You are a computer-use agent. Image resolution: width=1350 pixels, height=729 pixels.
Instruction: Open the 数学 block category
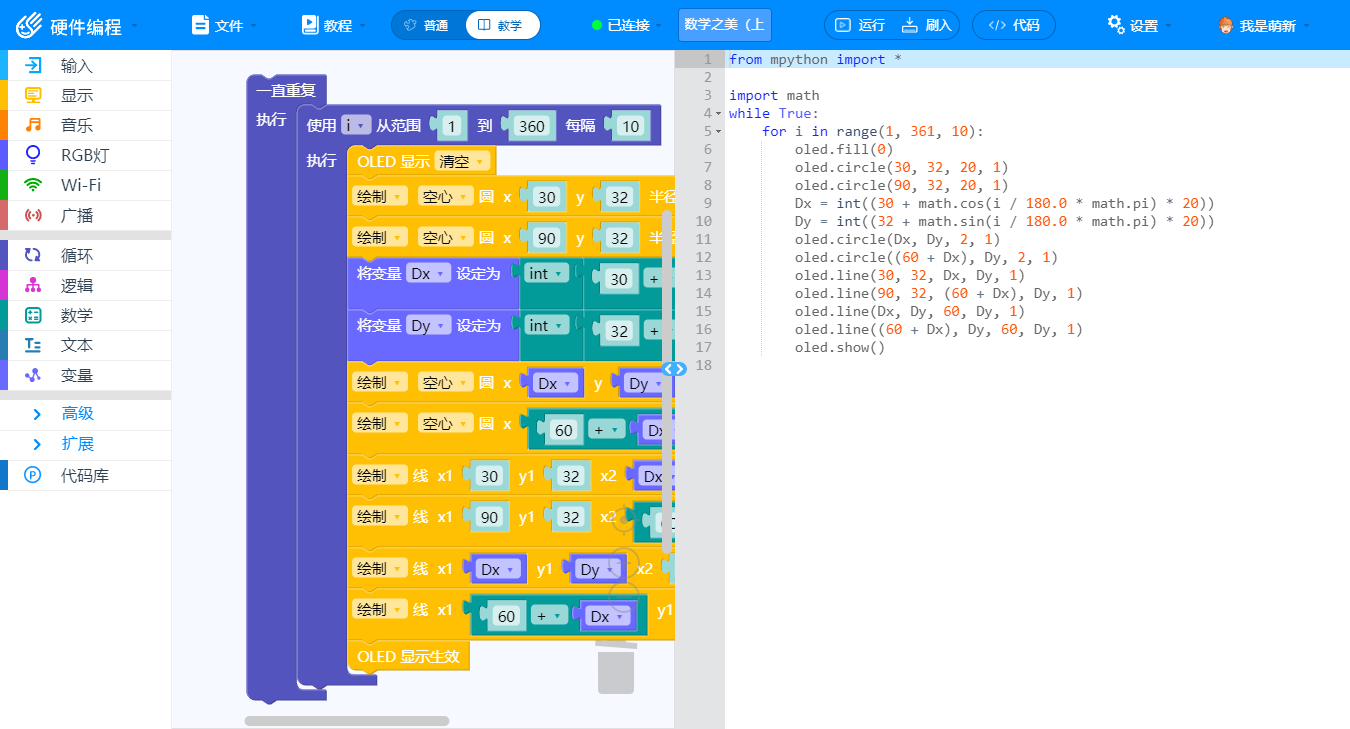pos(85,315)
